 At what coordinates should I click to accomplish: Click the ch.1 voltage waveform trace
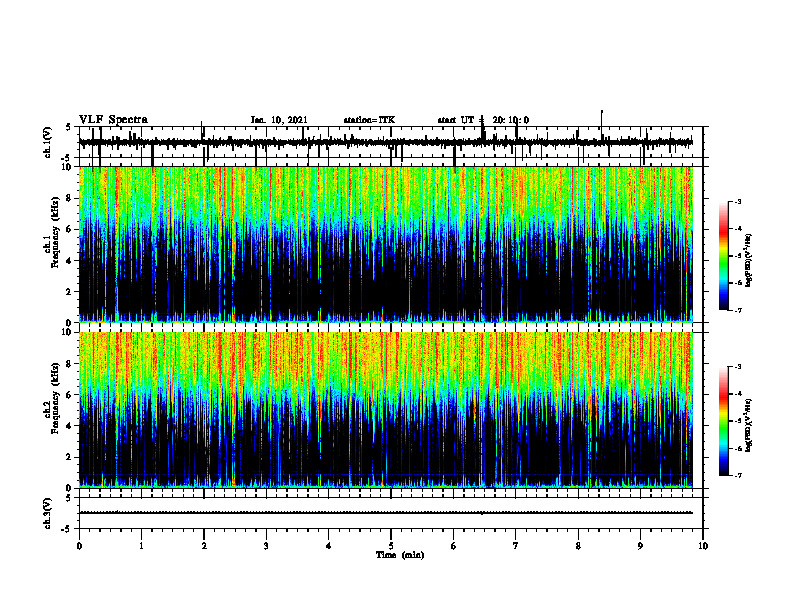tap(386, 142)
